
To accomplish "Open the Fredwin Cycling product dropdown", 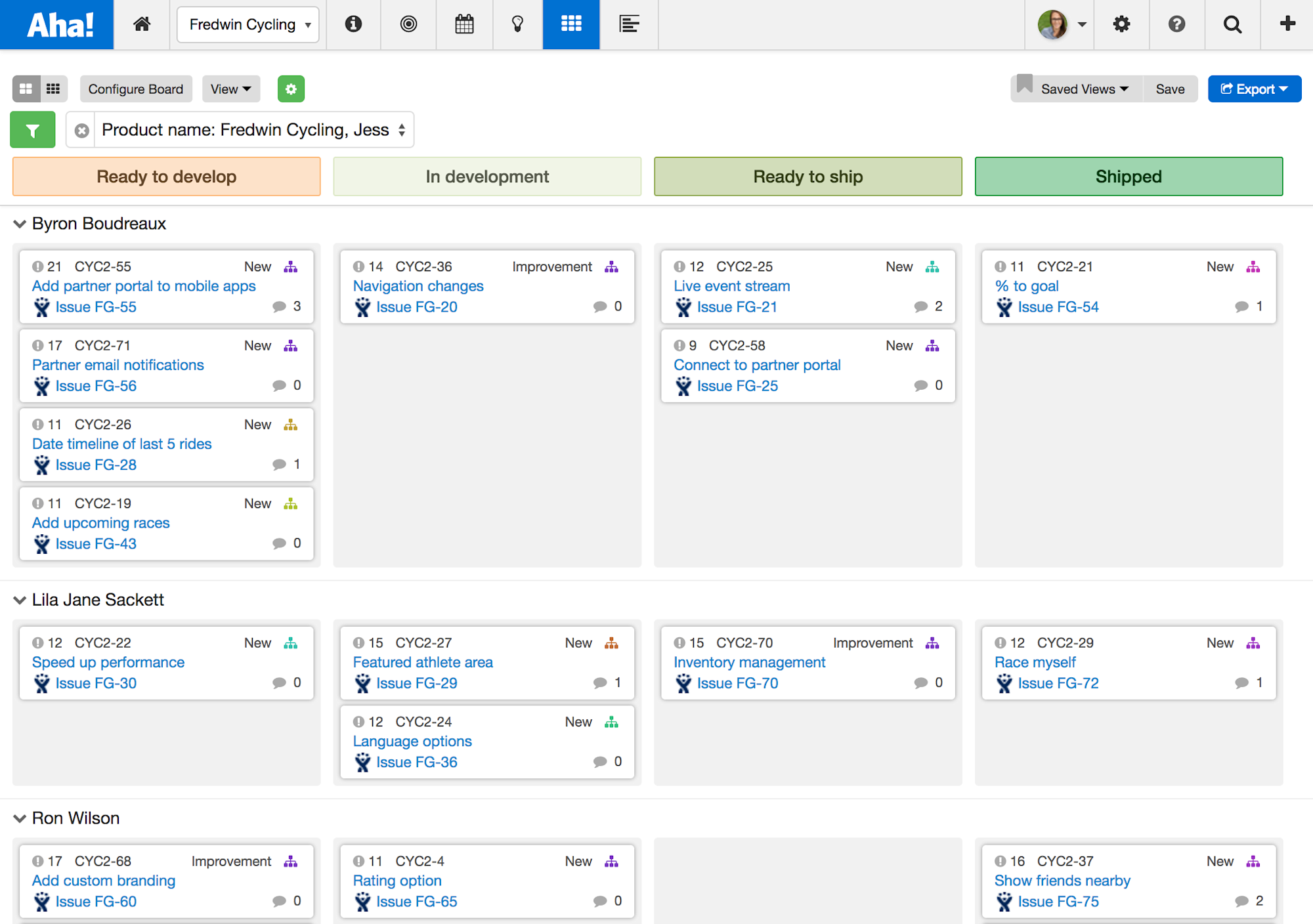I will (x=248, y=24).
